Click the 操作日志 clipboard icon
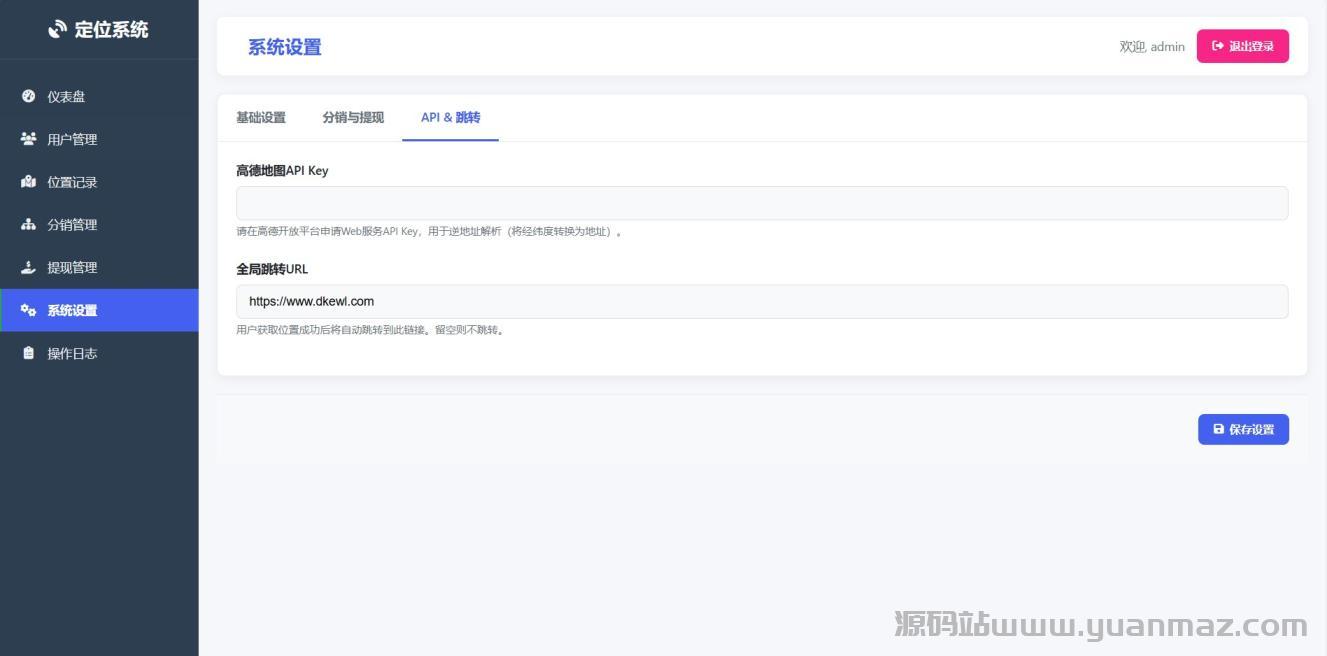The height and width of the screenshot is (656, 1327). [28, 353]
